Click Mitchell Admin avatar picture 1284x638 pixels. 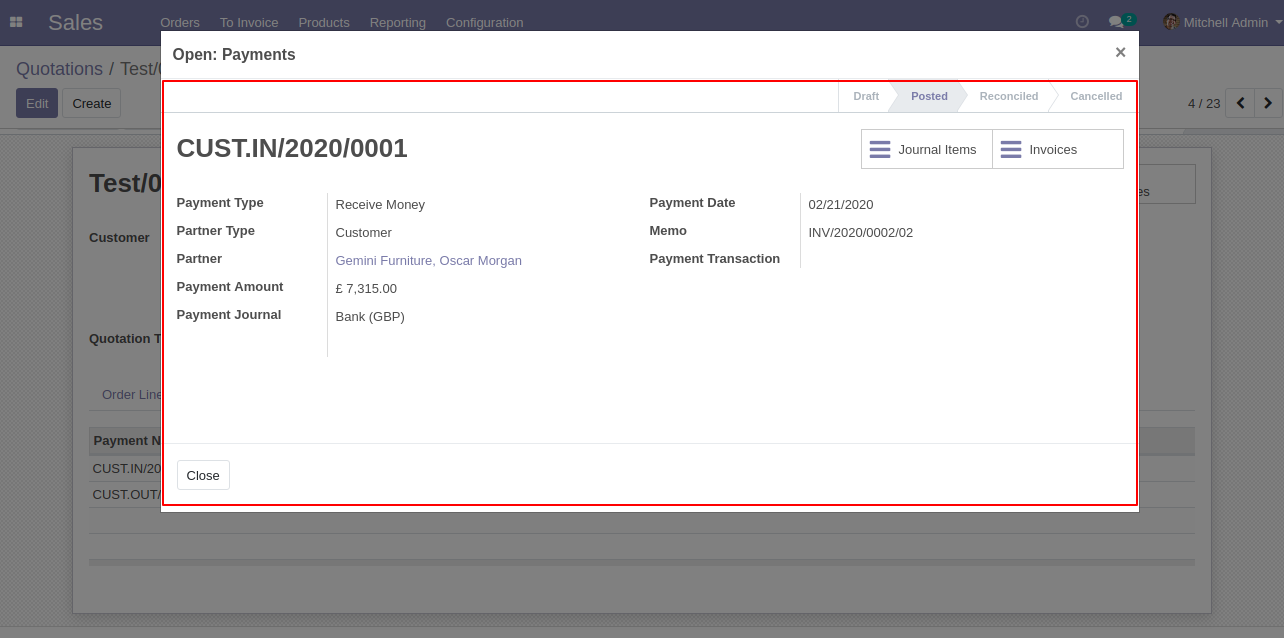pyautogui.click(x=1170, y=22)
